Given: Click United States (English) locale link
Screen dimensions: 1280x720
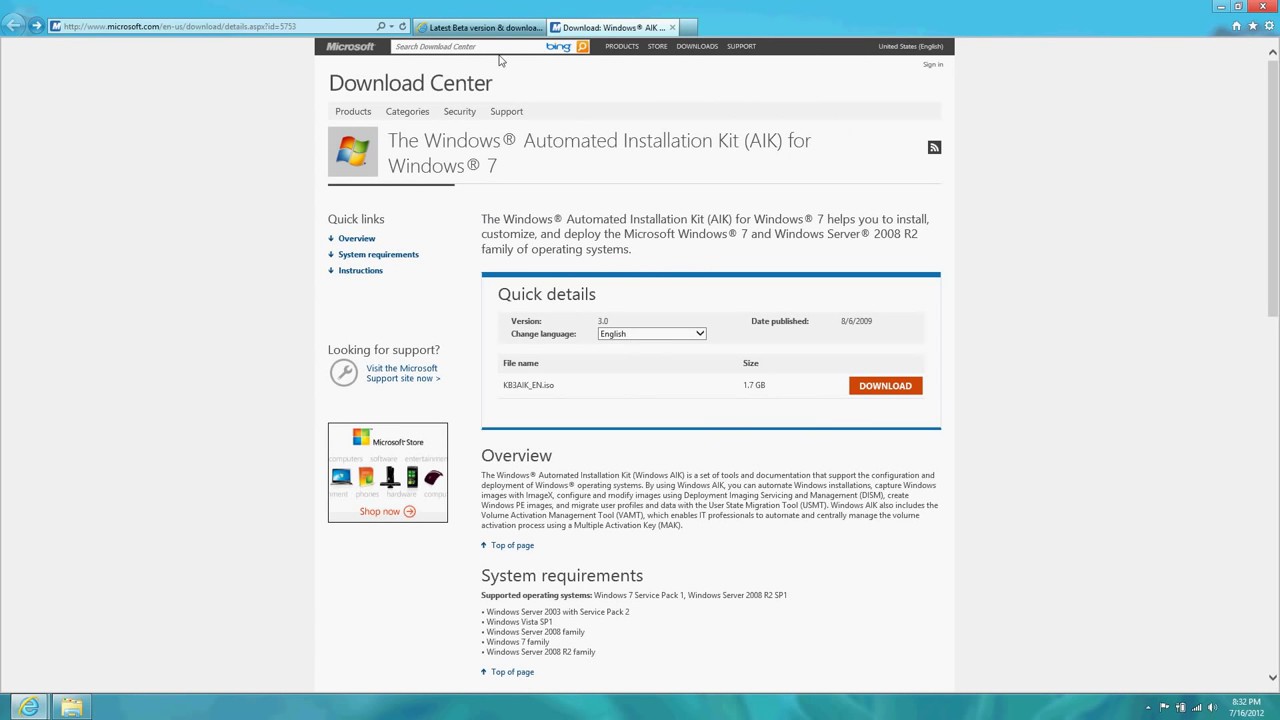Looking at the screenshot, I should point(910,46).
